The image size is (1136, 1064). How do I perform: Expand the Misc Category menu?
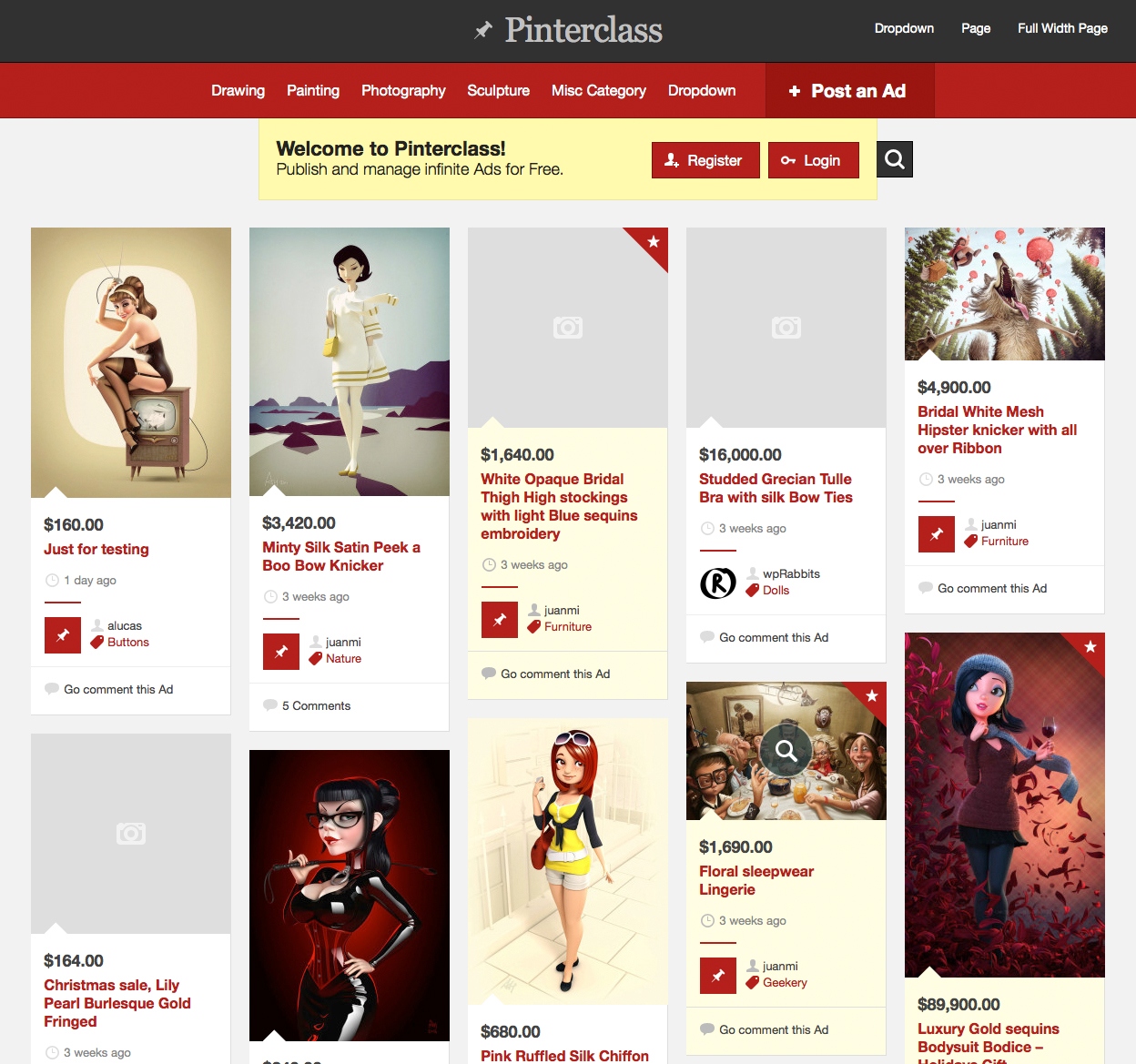click(598, 90)
